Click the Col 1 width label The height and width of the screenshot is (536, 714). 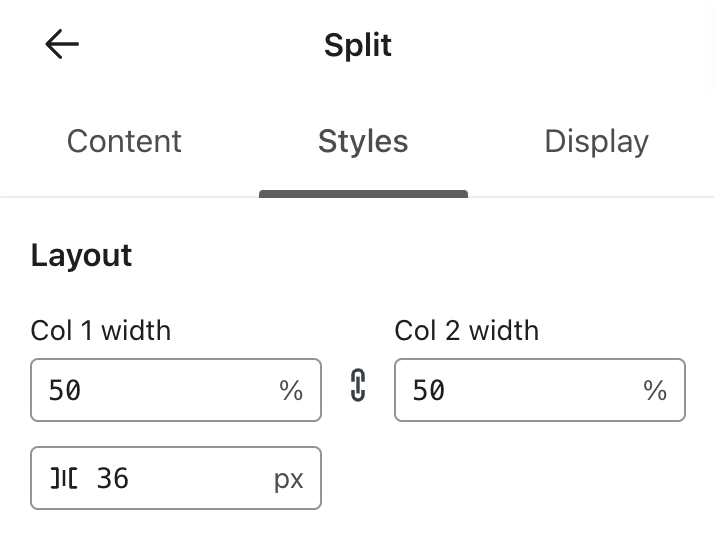pos(101,330)
